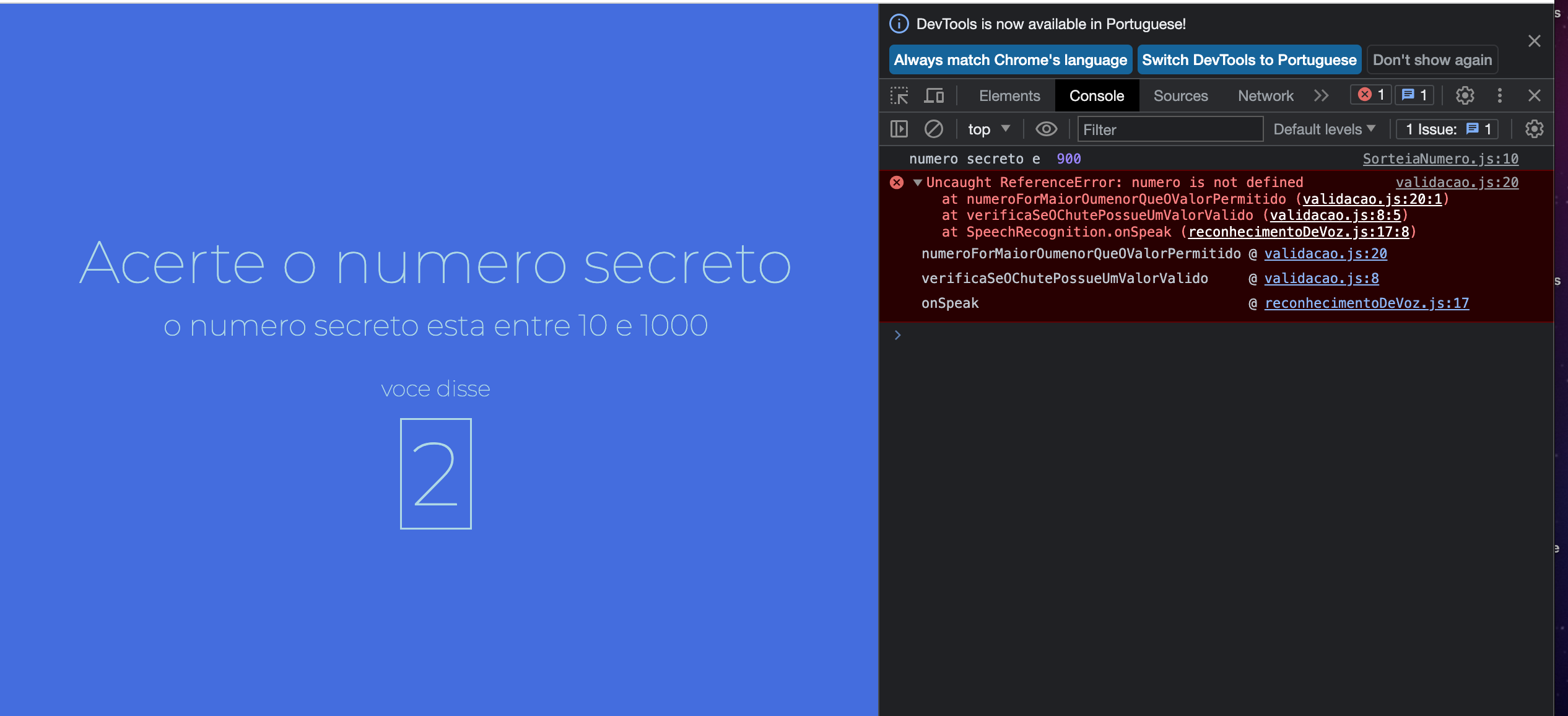The height and width of the screenshot is (716, 1568).
Task: Switch to the Sources tab
Action: coord(1180,95)
